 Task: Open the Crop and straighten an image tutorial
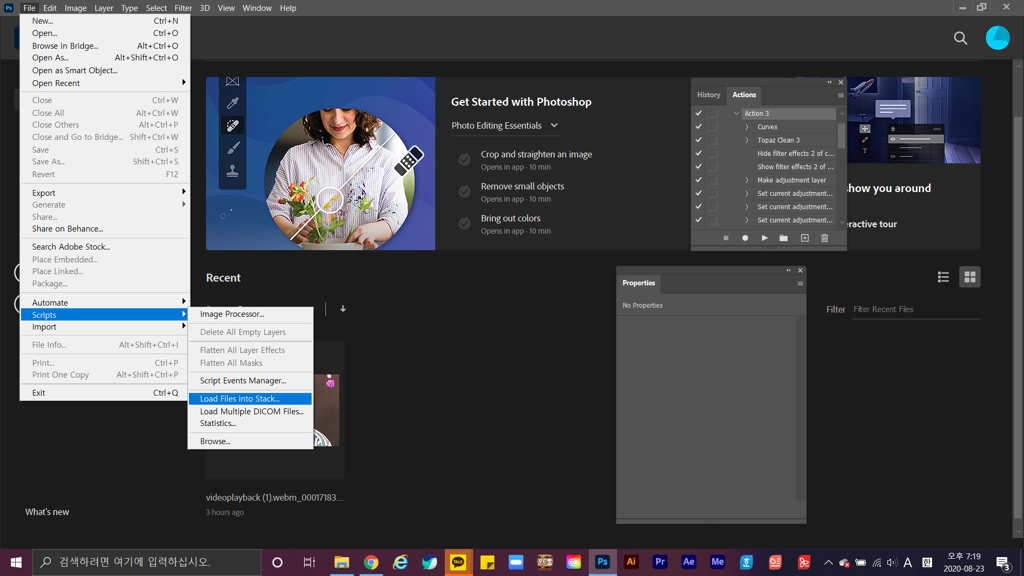click(536, 154)
